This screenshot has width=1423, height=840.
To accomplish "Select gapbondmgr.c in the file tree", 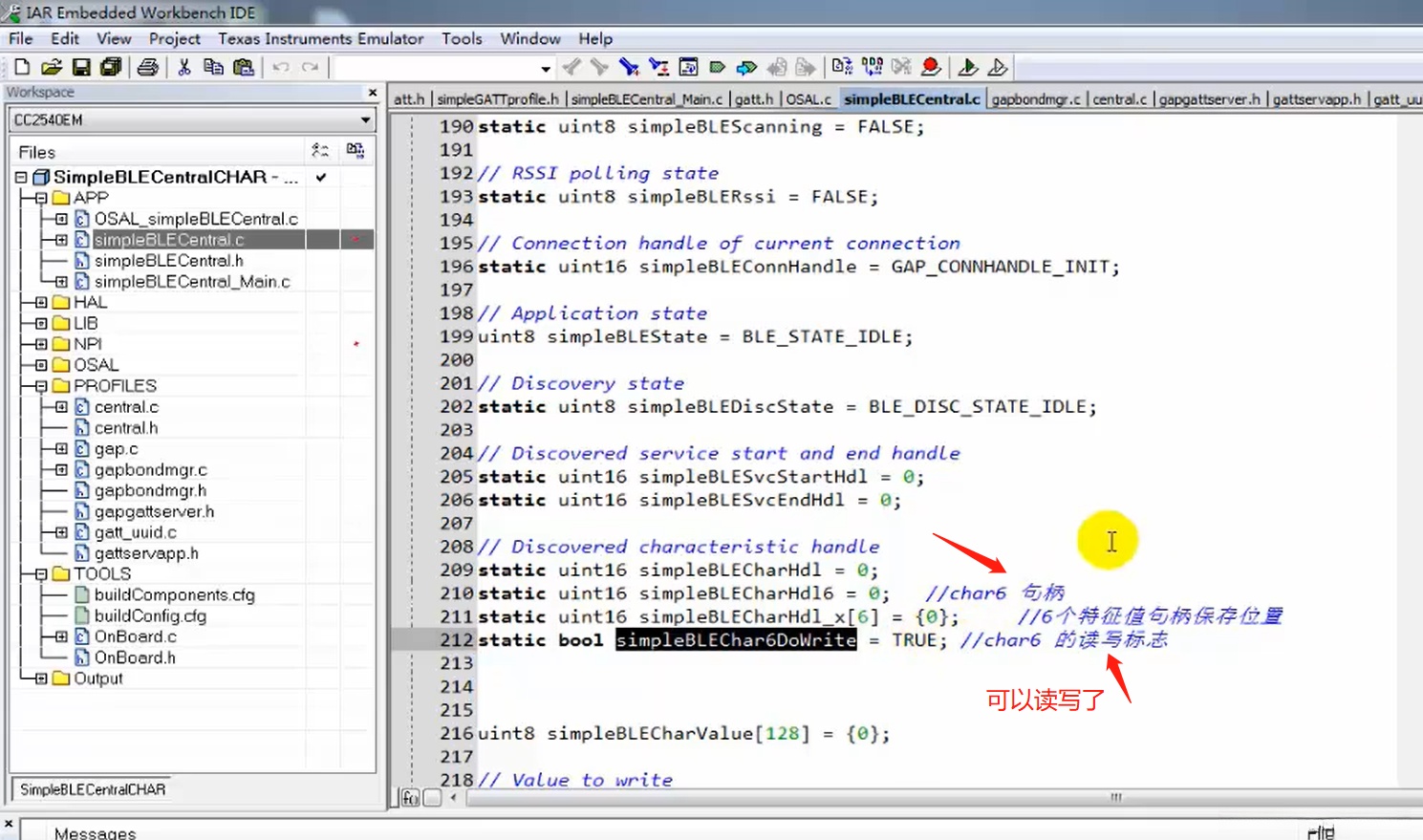I will coord(150,470).
